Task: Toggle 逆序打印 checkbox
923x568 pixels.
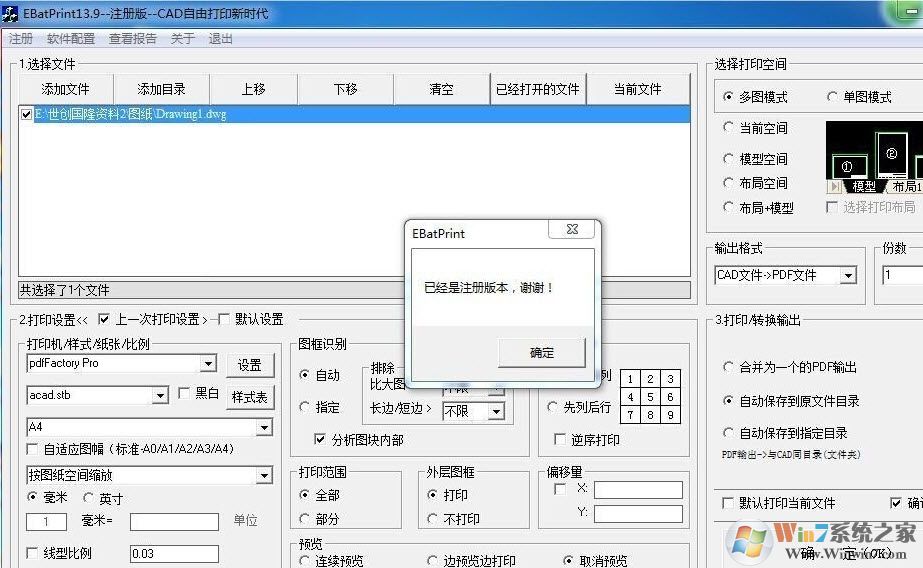Action: click(560, 440)
